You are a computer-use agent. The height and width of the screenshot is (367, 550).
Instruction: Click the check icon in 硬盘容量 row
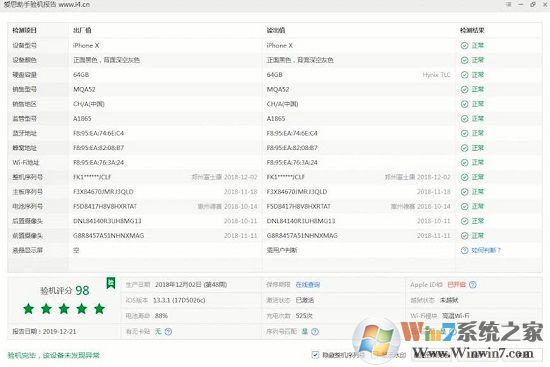pos(464,75)
